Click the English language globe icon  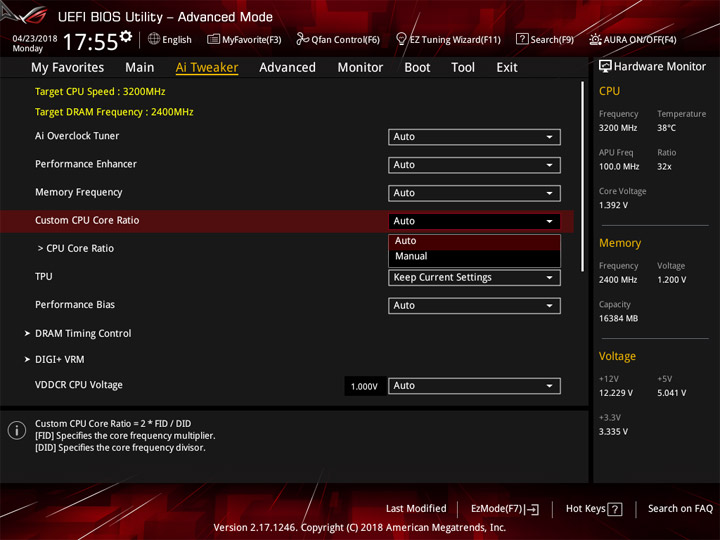tap(154, 39)
